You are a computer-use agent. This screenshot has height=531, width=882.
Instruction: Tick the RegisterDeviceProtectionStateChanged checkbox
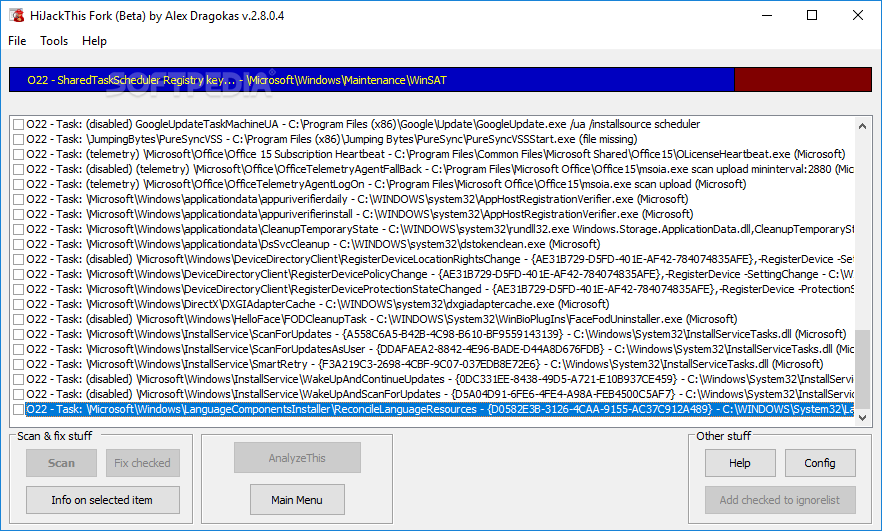click(x=19, y=289)
